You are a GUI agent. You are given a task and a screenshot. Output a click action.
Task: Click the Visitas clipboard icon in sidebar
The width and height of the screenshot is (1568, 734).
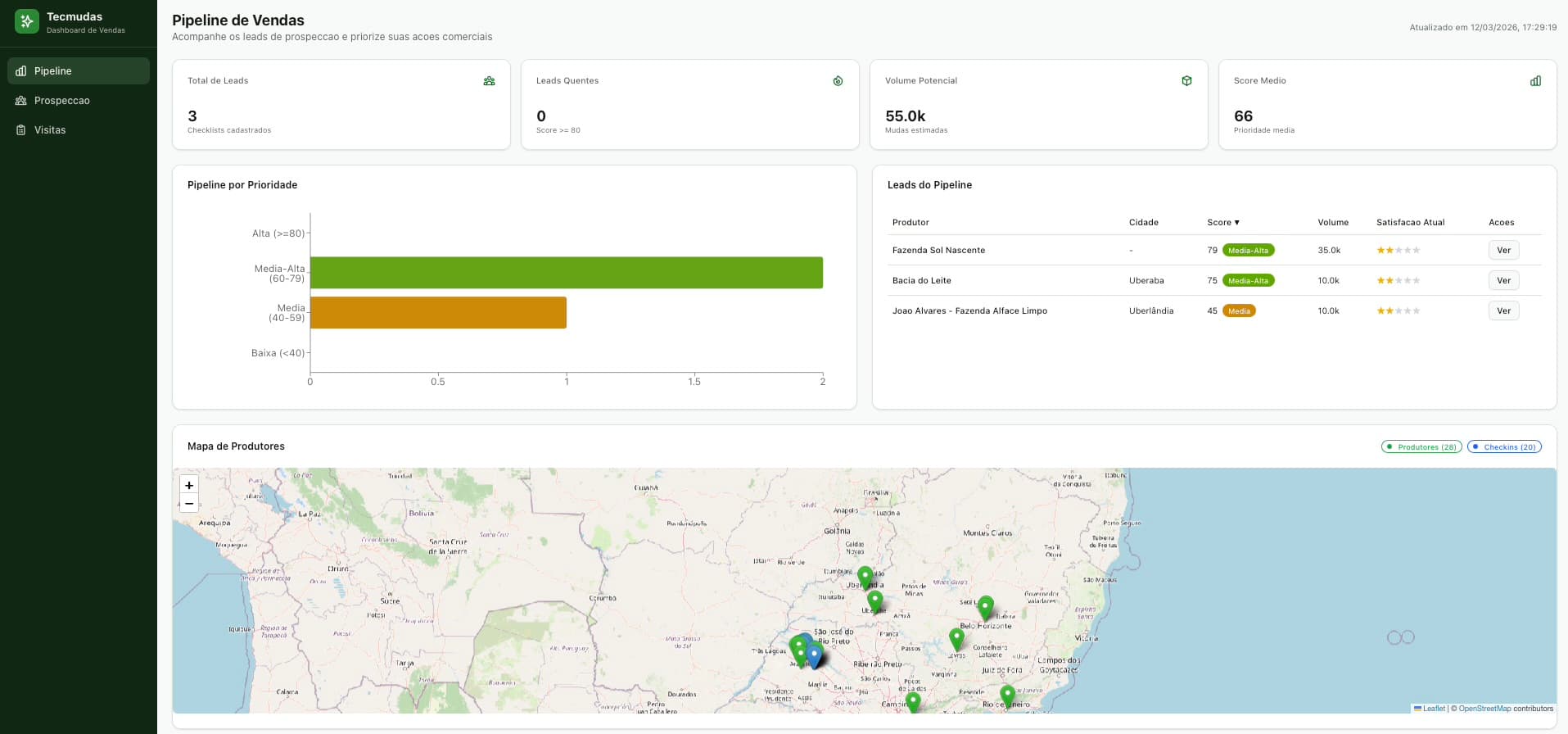tap(21, 130)
